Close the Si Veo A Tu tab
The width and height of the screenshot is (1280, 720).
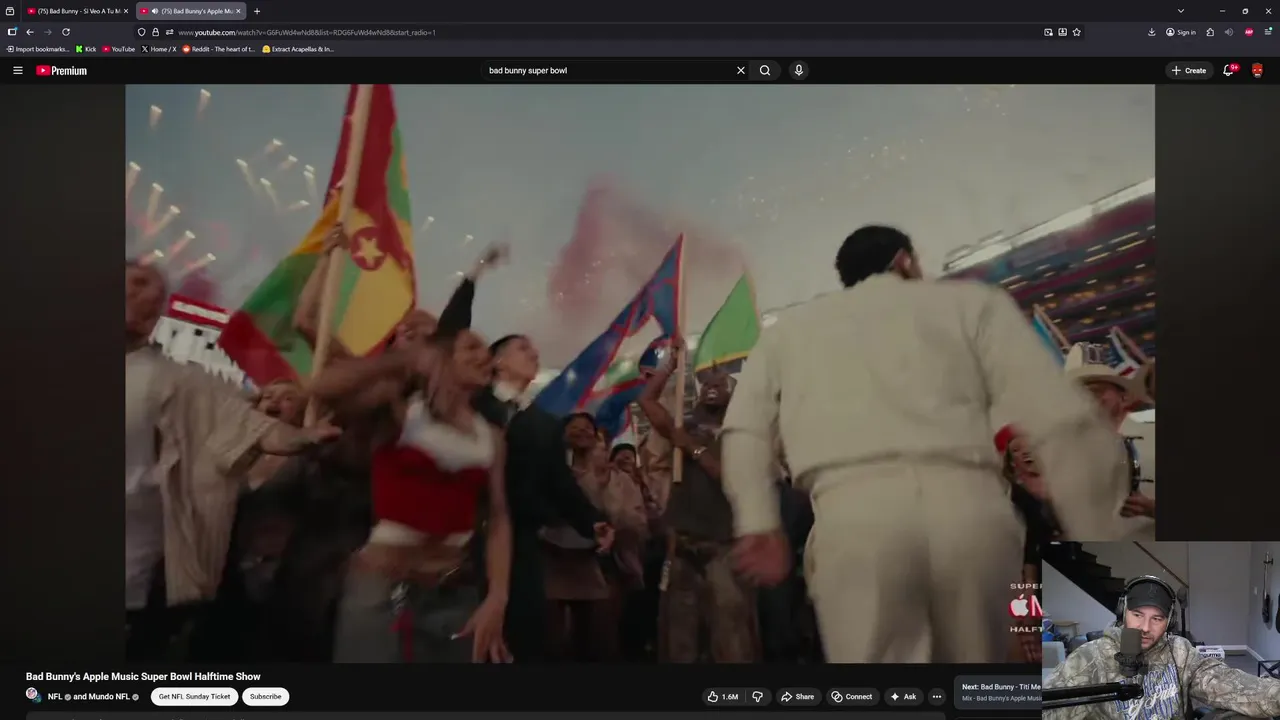(x=126, y=11)
